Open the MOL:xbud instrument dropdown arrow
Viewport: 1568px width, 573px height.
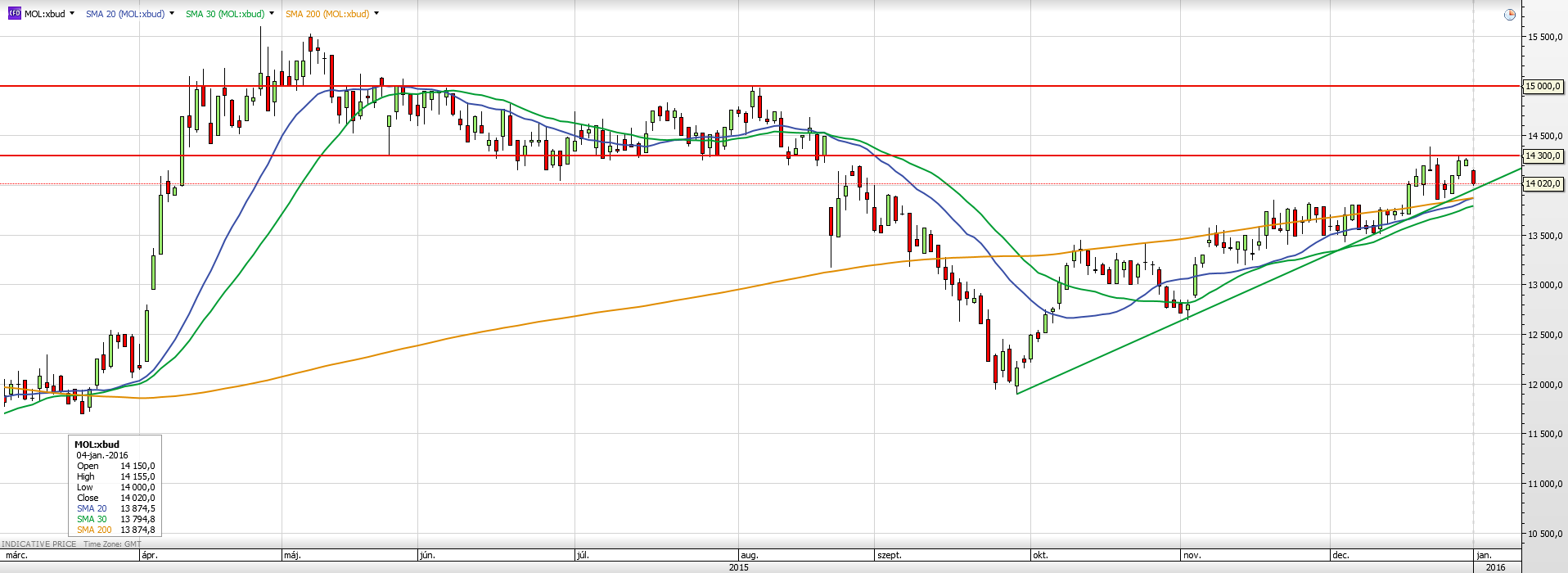72,14
